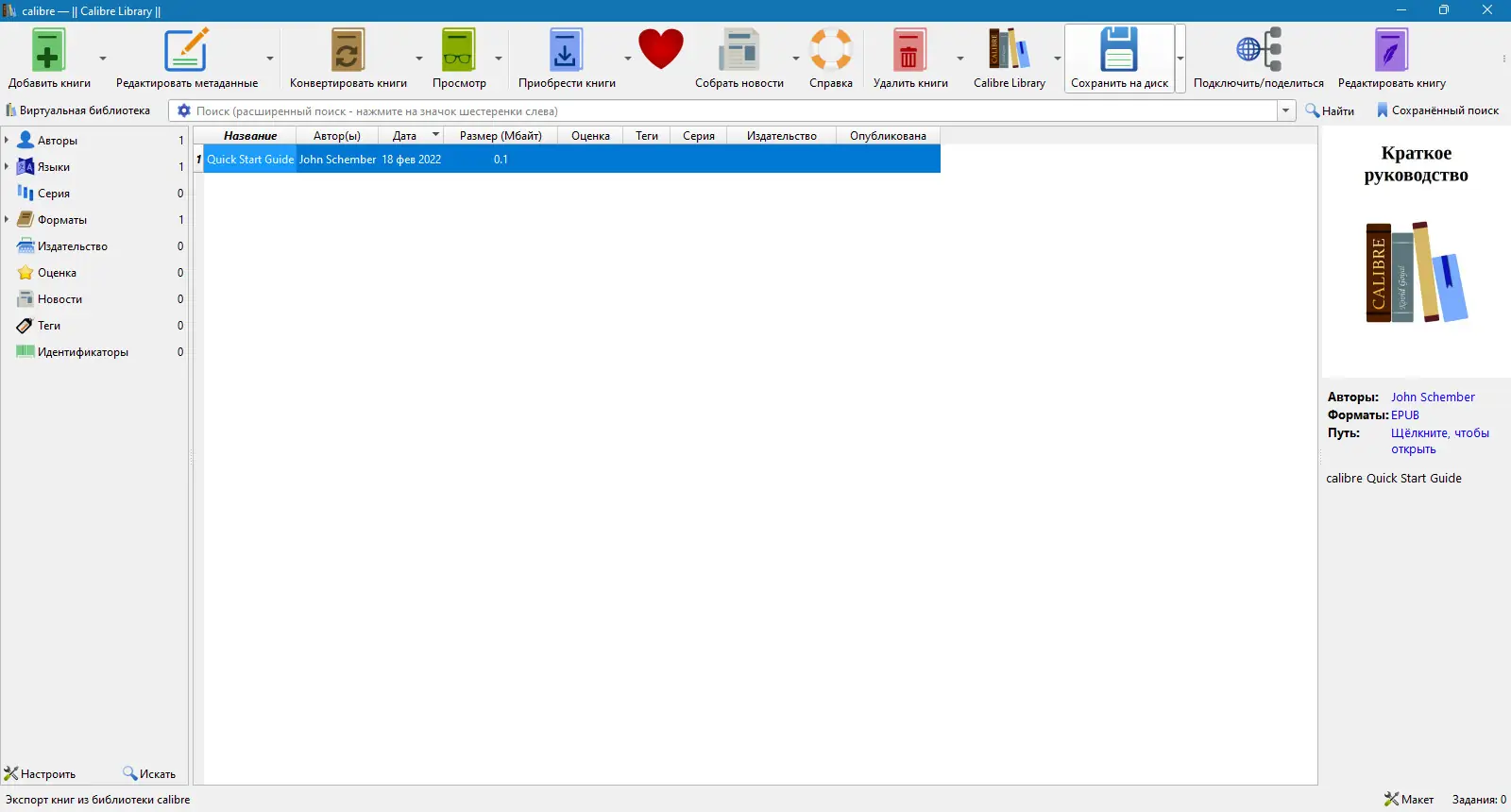The height and width of the screenshot is (812, 1511).
Task: Expand the Formats (Форматы) tree node
Action: [x=7, y=219]
